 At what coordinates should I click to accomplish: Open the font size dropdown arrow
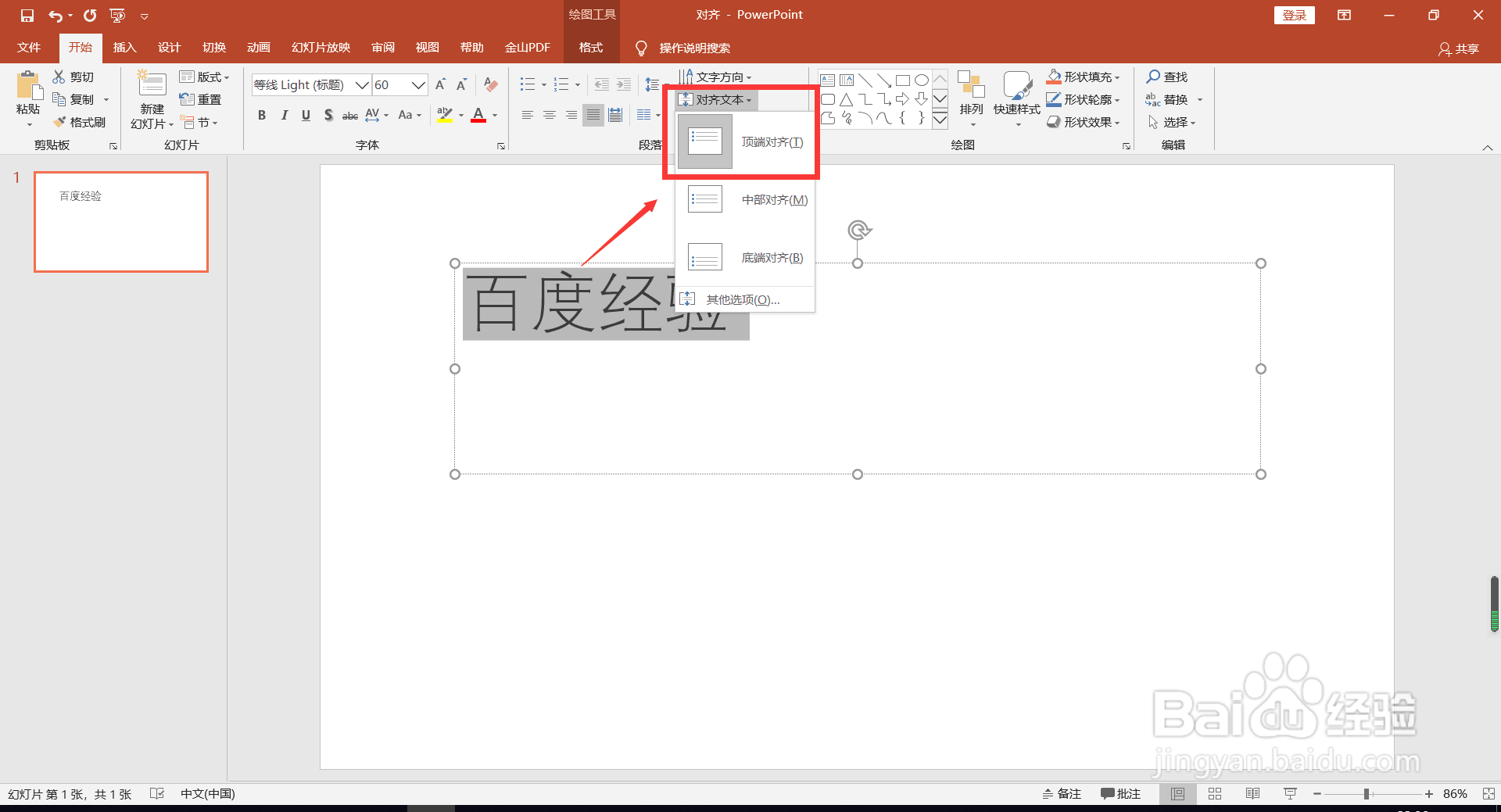point(418,84)
